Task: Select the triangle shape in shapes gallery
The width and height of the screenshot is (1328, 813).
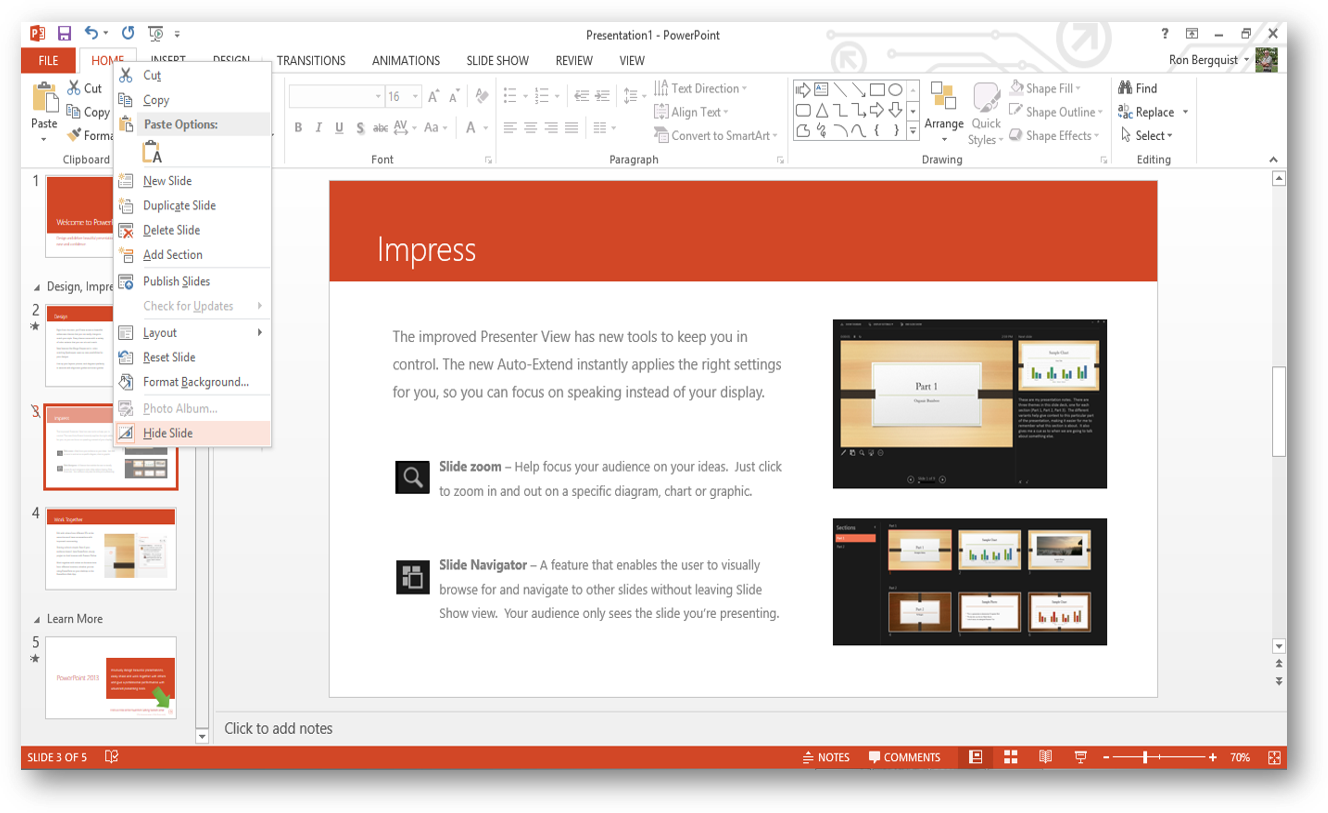Action: [821, 110]
